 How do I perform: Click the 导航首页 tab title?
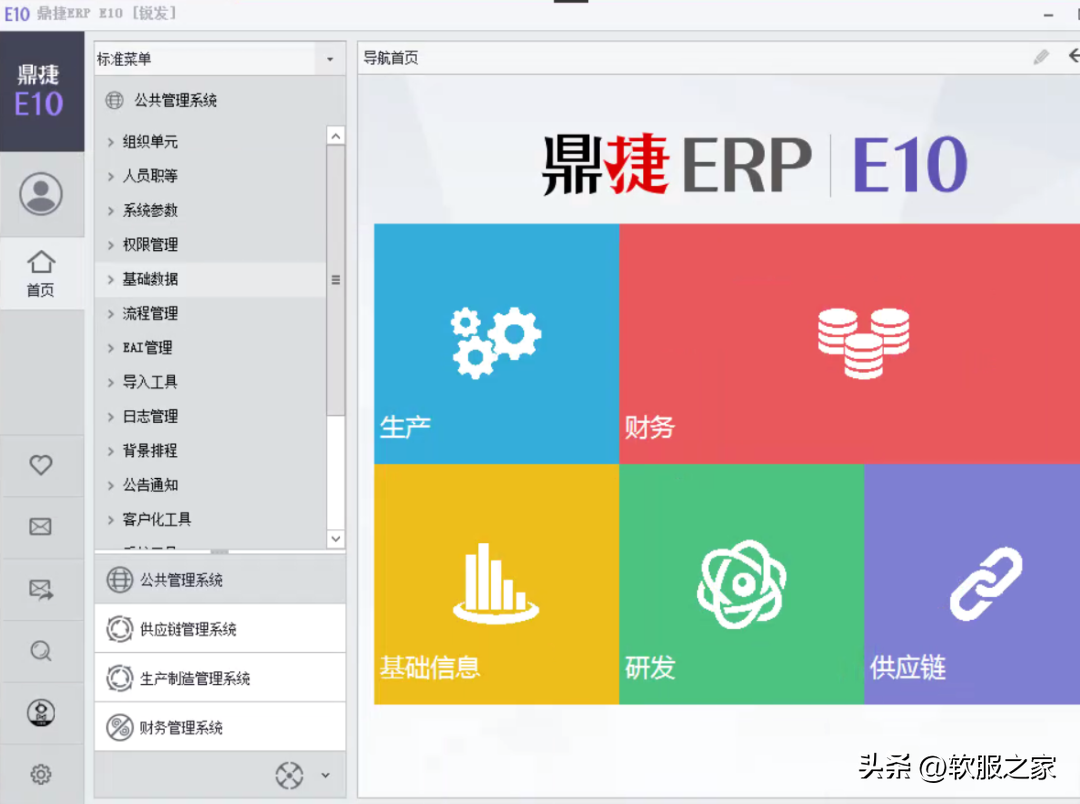pos(391,58)
